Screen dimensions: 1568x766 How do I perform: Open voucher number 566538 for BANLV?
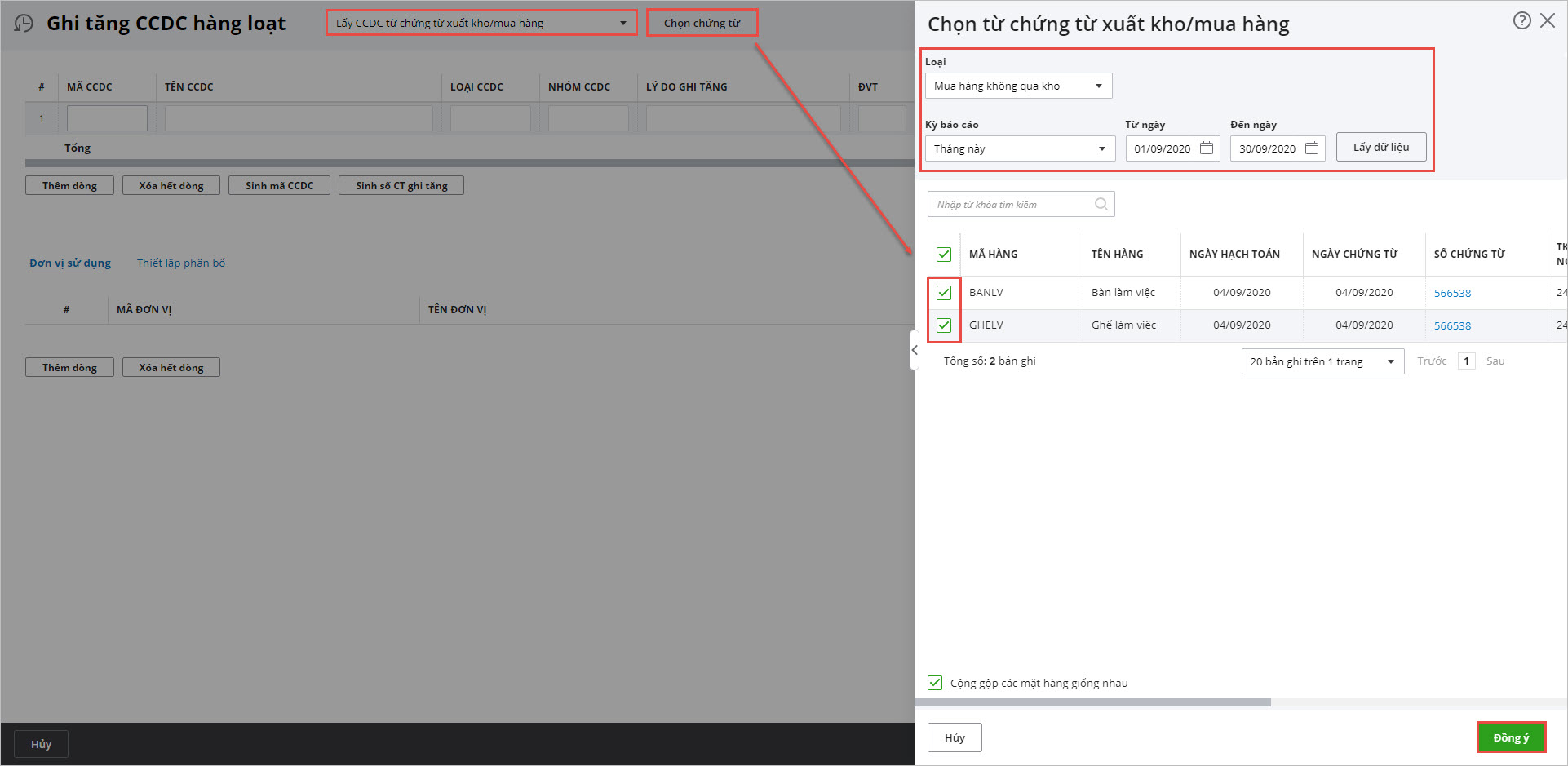click(1452, 293)
